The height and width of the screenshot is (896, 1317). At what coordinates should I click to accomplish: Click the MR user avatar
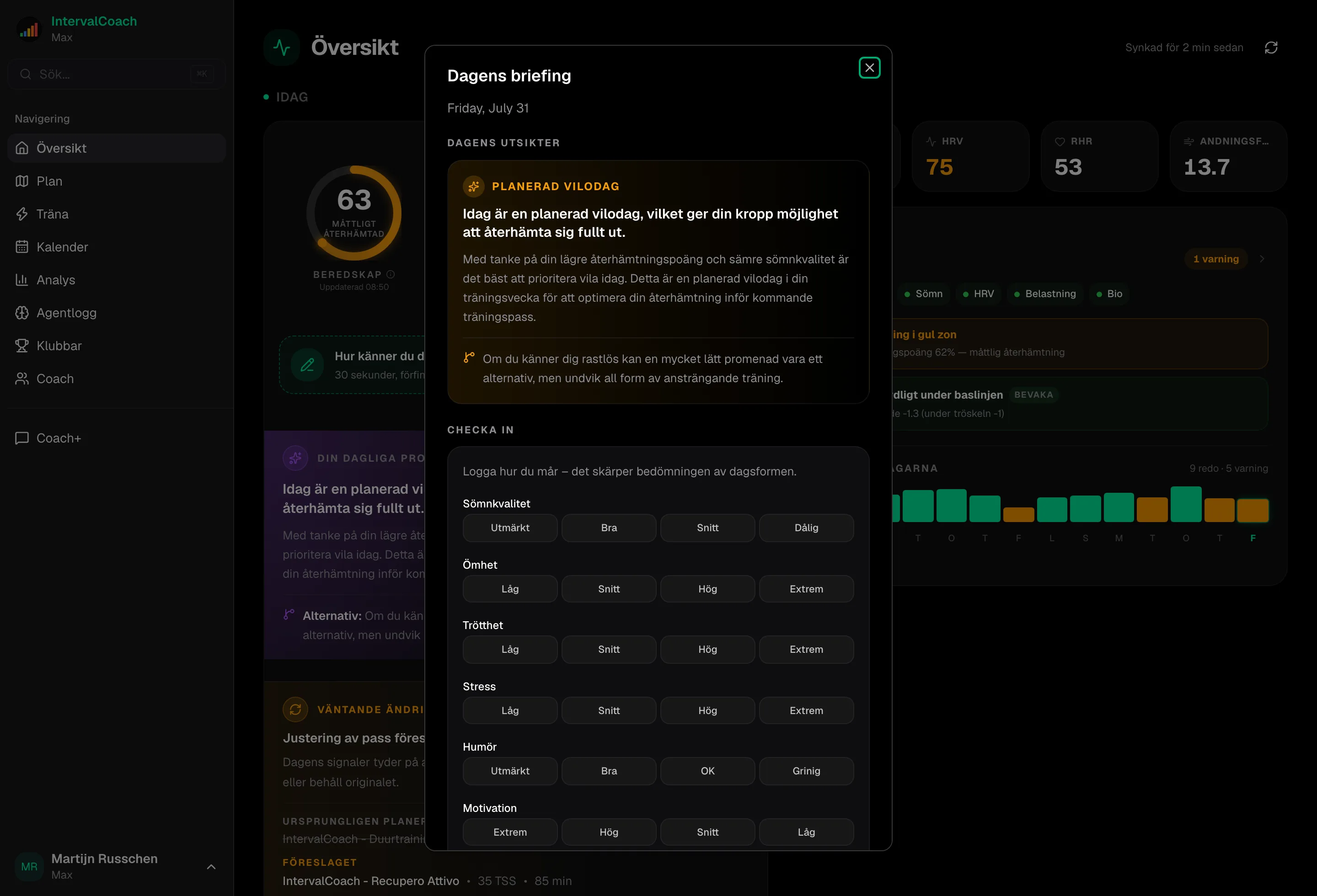29,867
